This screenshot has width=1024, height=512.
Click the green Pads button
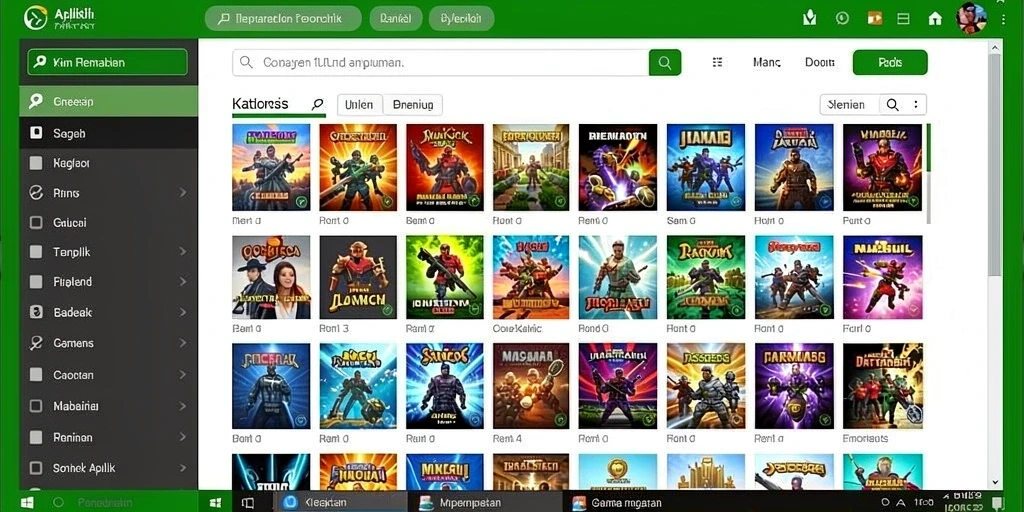tap(890, 63)
